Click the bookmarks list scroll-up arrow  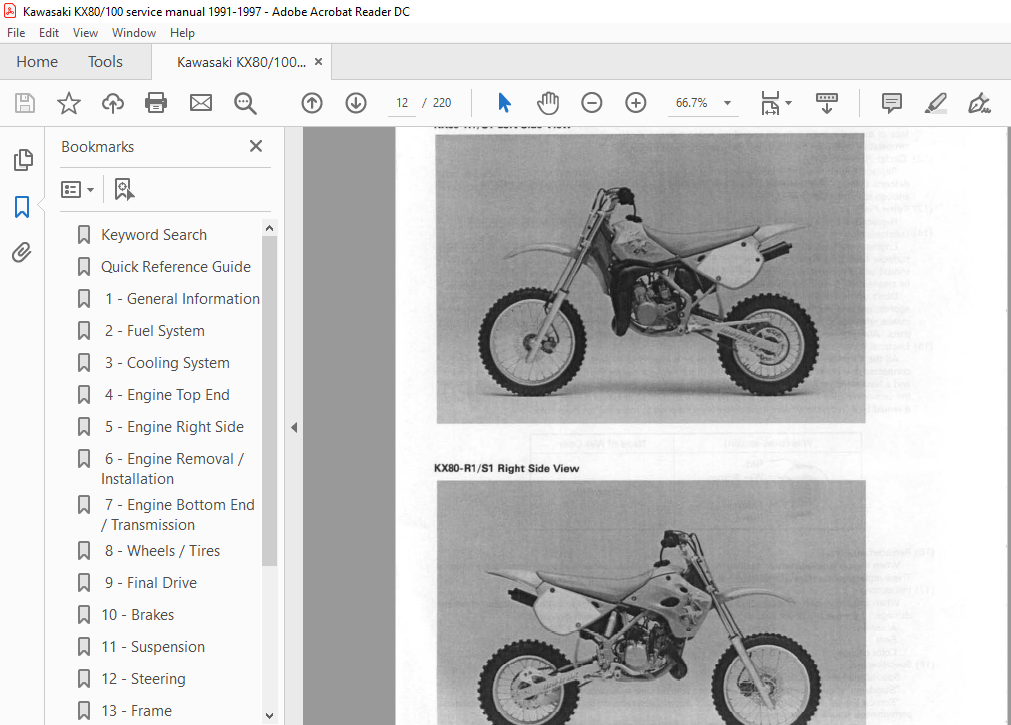tap(270, 228)
